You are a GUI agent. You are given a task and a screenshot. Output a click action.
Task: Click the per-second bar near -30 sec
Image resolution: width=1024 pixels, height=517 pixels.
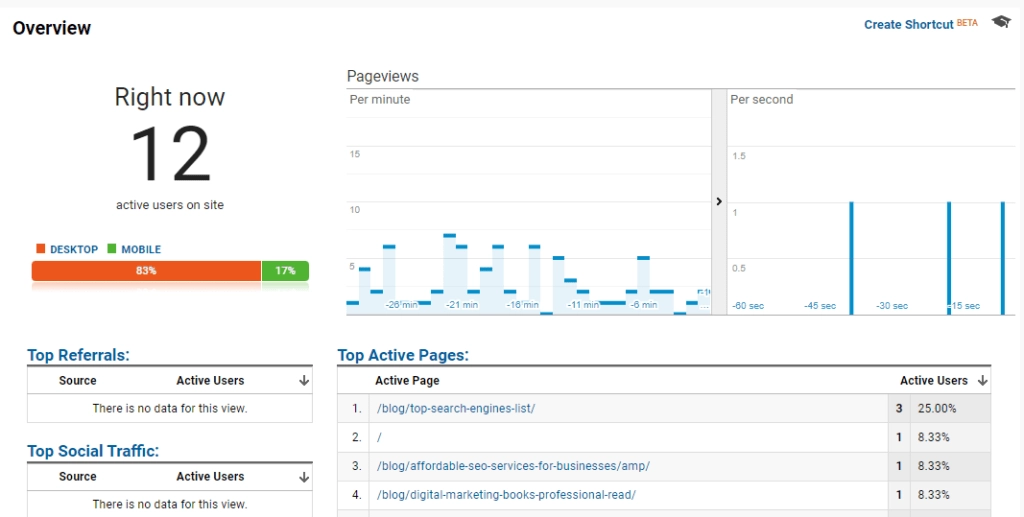[851, 259]
